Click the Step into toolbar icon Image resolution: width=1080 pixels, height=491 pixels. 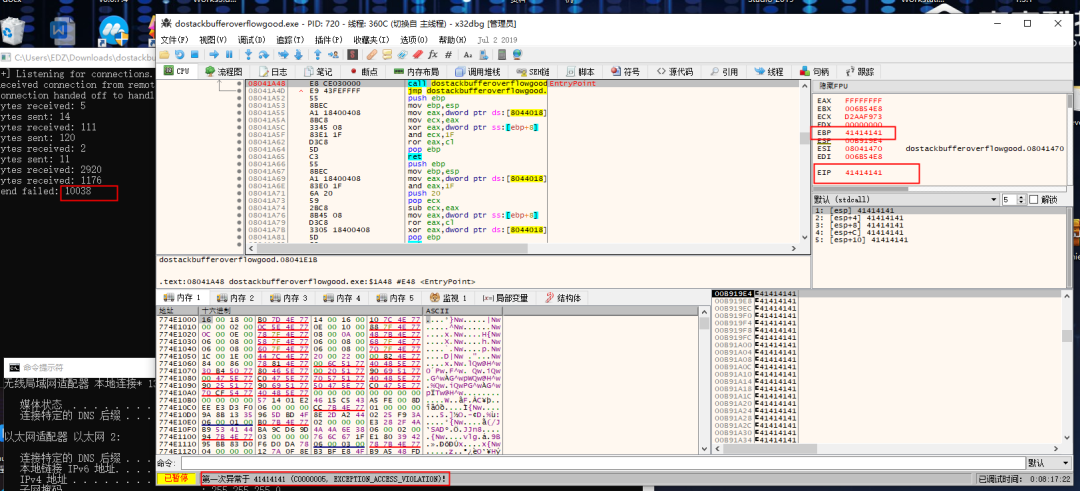pos(249,54)
